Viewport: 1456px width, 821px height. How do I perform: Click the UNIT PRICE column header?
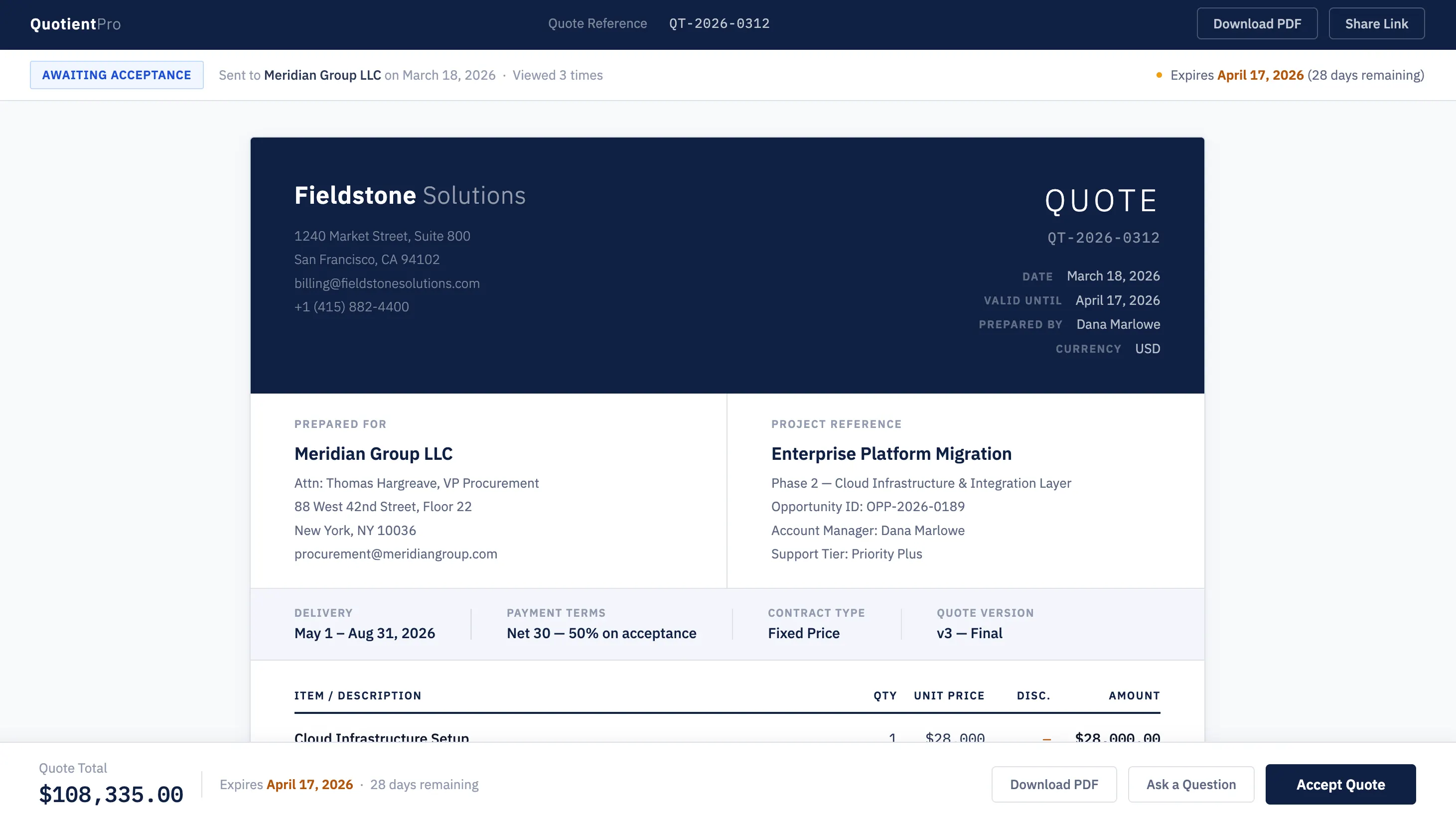click(949, 696)
